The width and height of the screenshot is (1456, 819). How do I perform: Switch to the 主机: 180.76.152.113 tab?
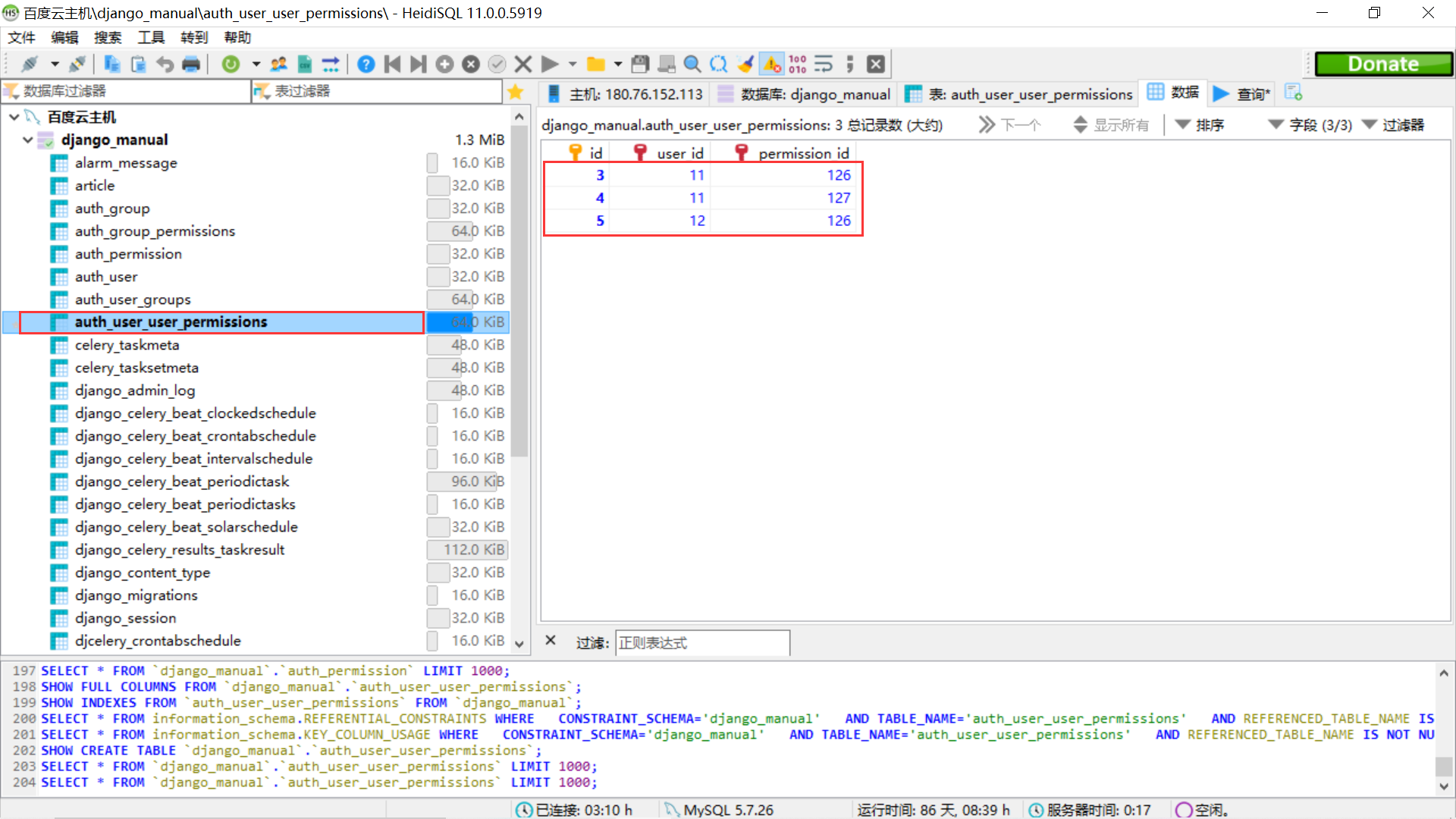click(x=625, y=94)
